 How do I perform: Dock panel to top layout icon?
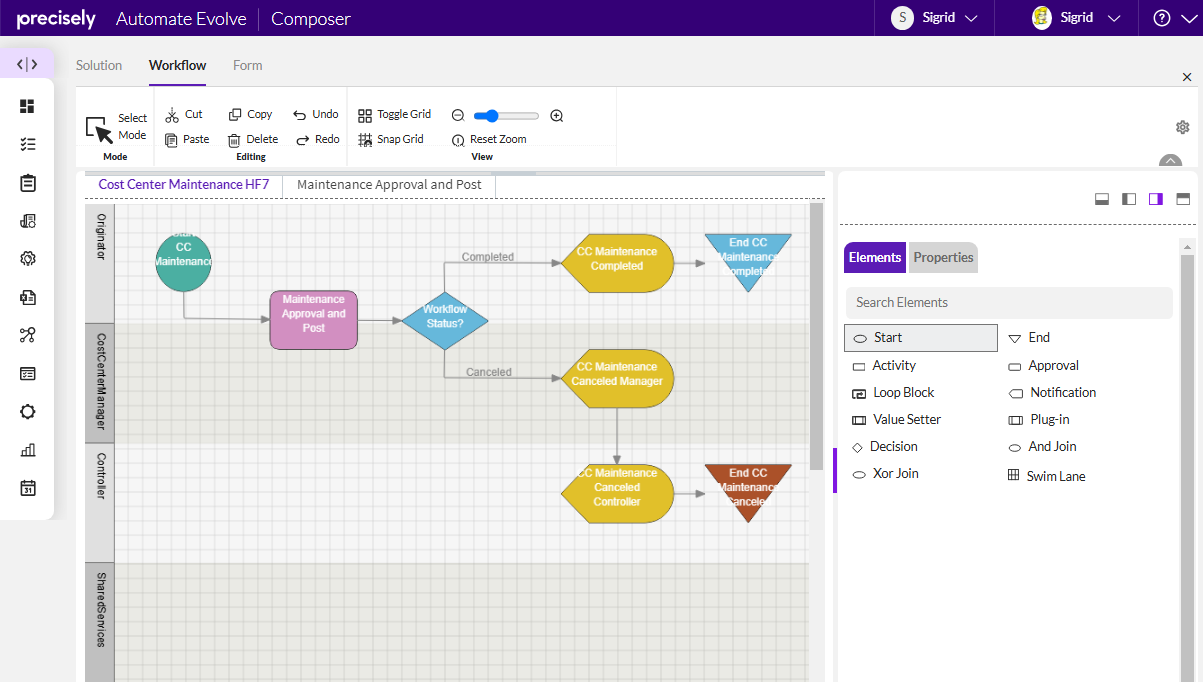coord(1183,199)
